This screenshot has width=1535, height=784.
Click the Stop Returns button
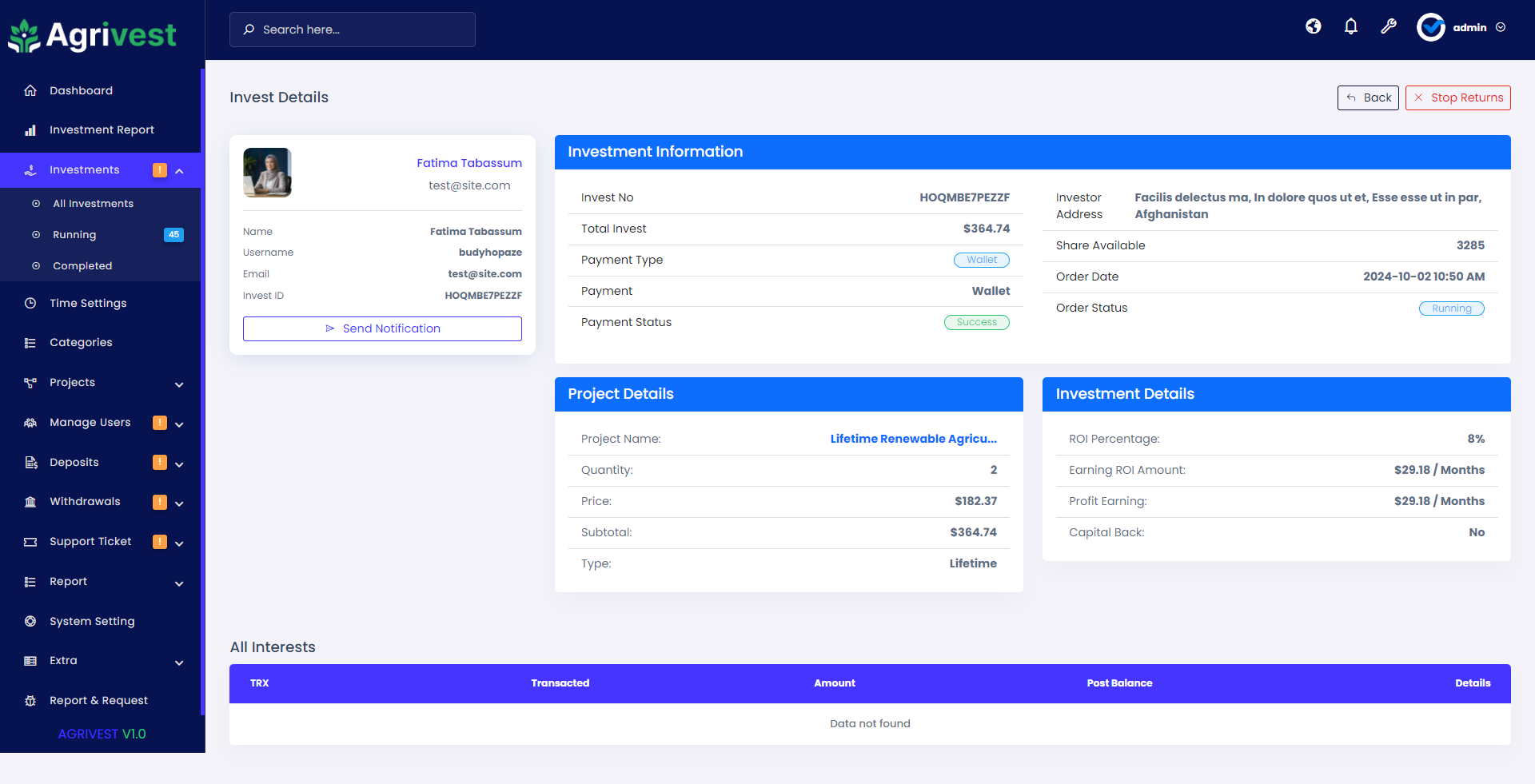[1458, 98]
